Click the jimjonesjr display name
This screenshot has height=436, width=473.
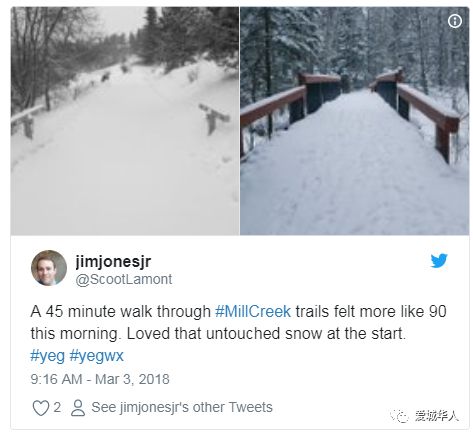[x=113, y=261]
